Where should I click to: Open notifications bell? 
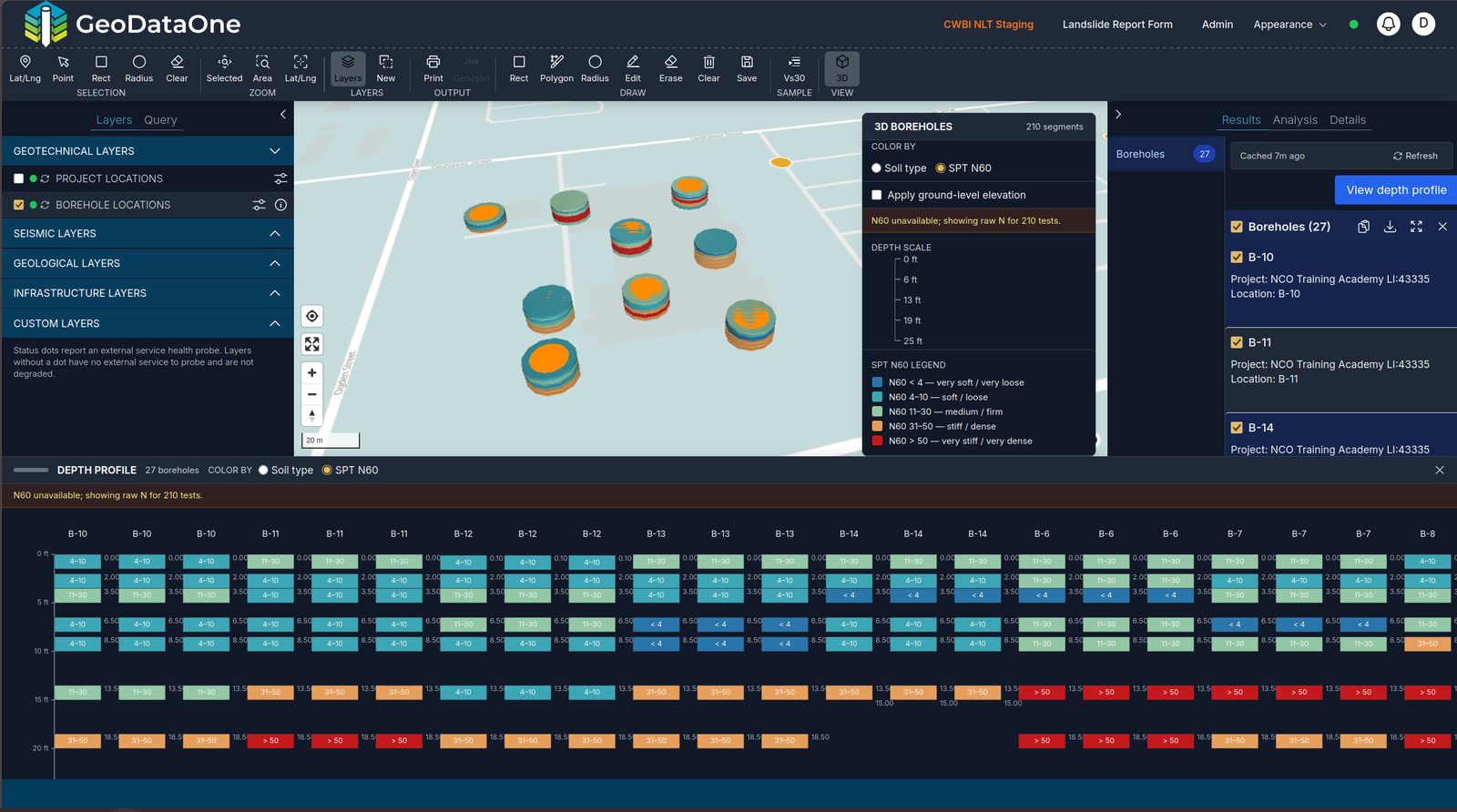(x=1388, y=25)
